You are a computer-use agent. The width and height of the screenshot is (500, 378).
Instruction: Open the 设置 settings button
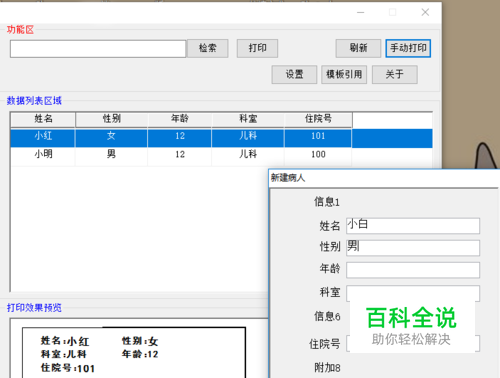click(294, 74)
